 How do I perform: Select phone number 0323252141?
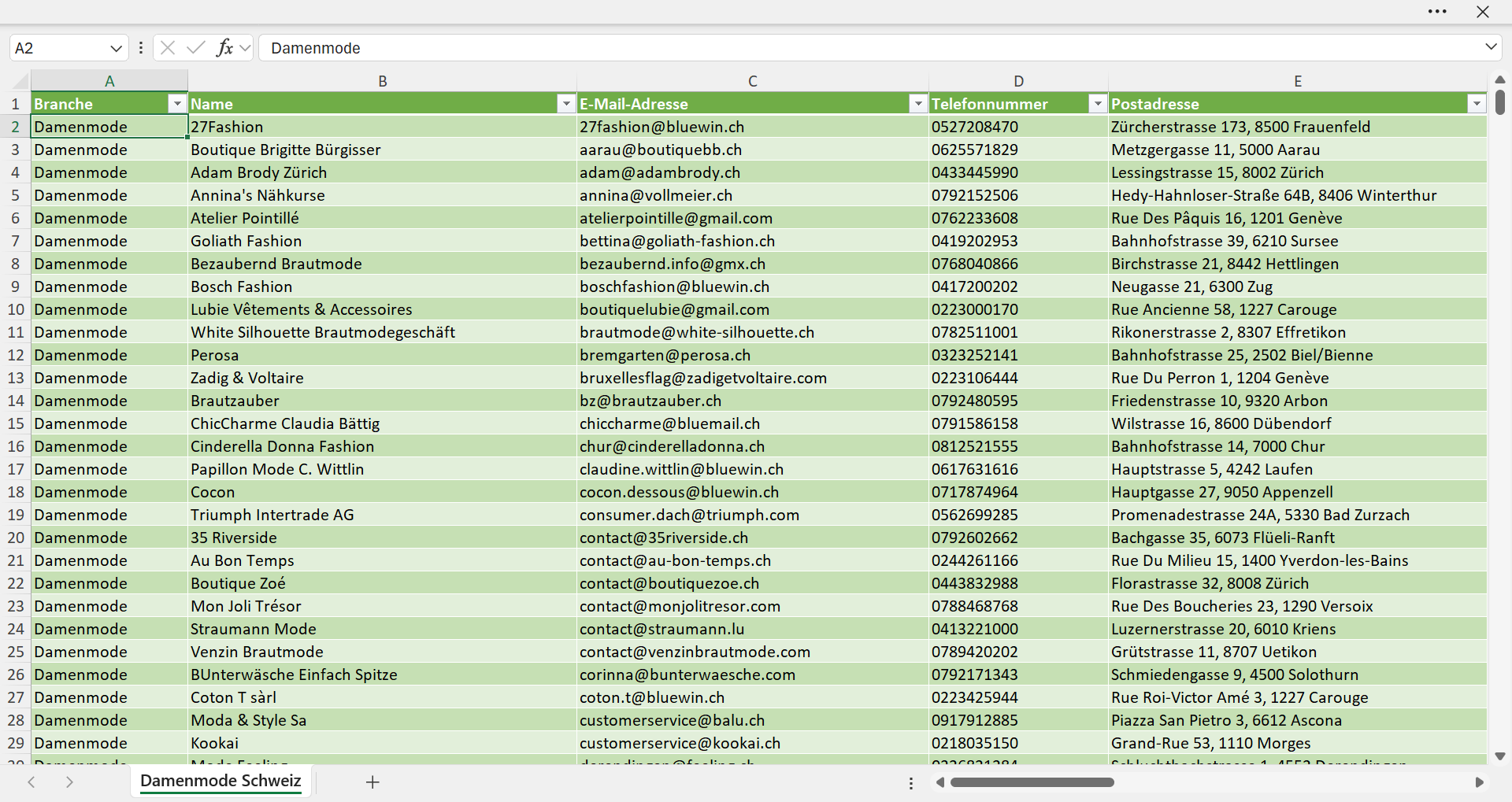click(x=1019, y=355)
